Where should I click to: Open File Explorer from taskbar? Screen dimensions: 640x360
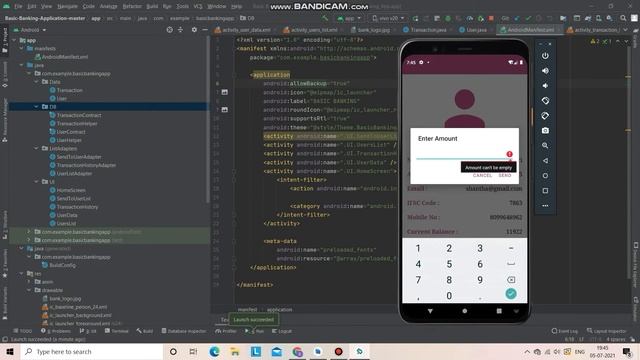pyautogui.click(x=235, y=351)
